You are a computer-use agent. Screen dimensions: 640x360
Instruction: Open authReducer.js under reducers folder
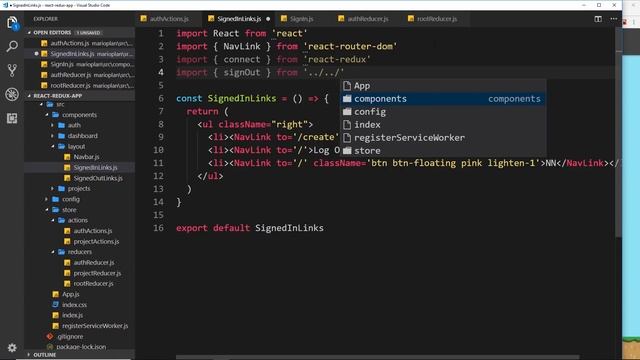pos(80,262)
